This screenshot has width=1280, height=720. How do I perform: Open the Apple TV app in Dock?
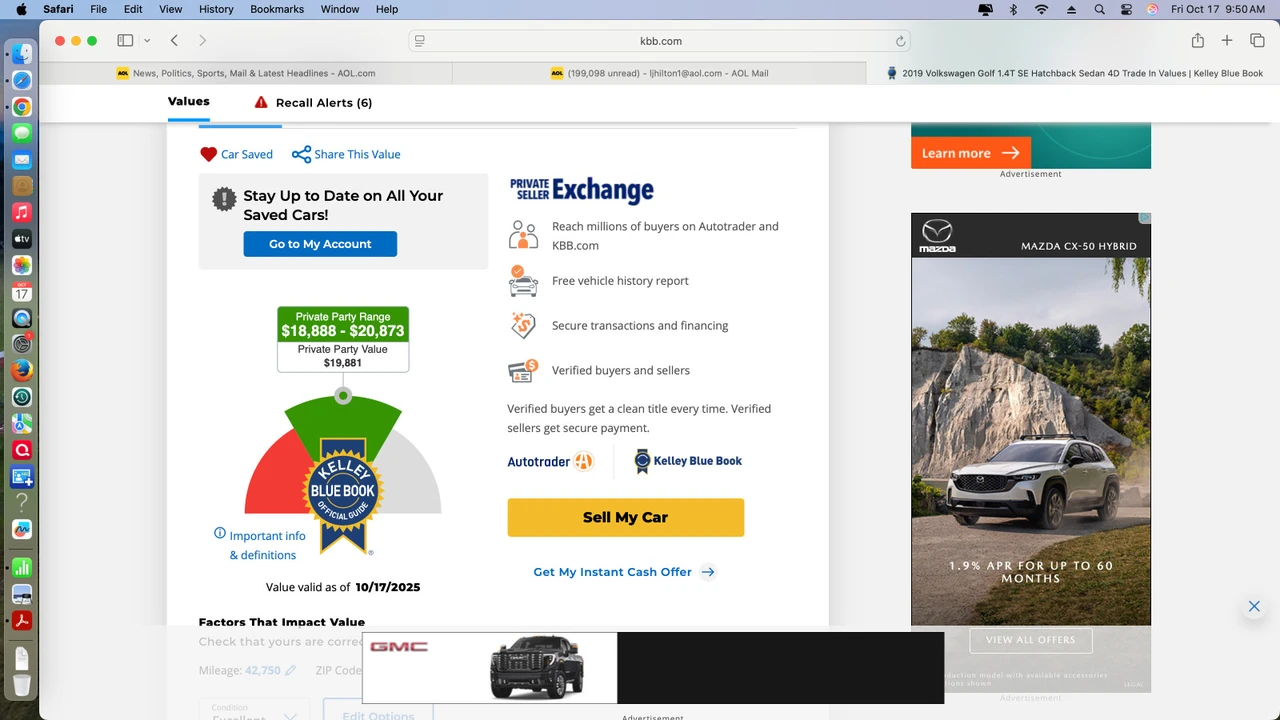21,239
